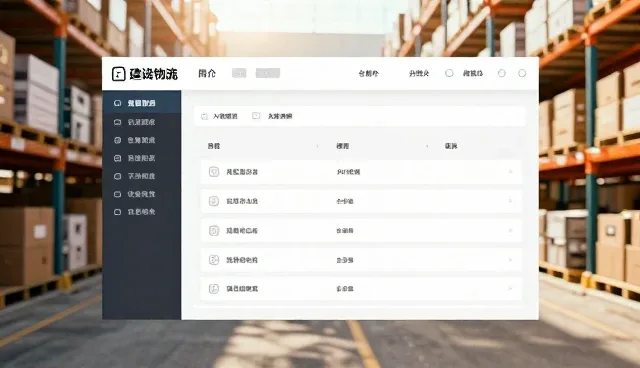
Task: Click the second table column header
Action: coord(343,146)
